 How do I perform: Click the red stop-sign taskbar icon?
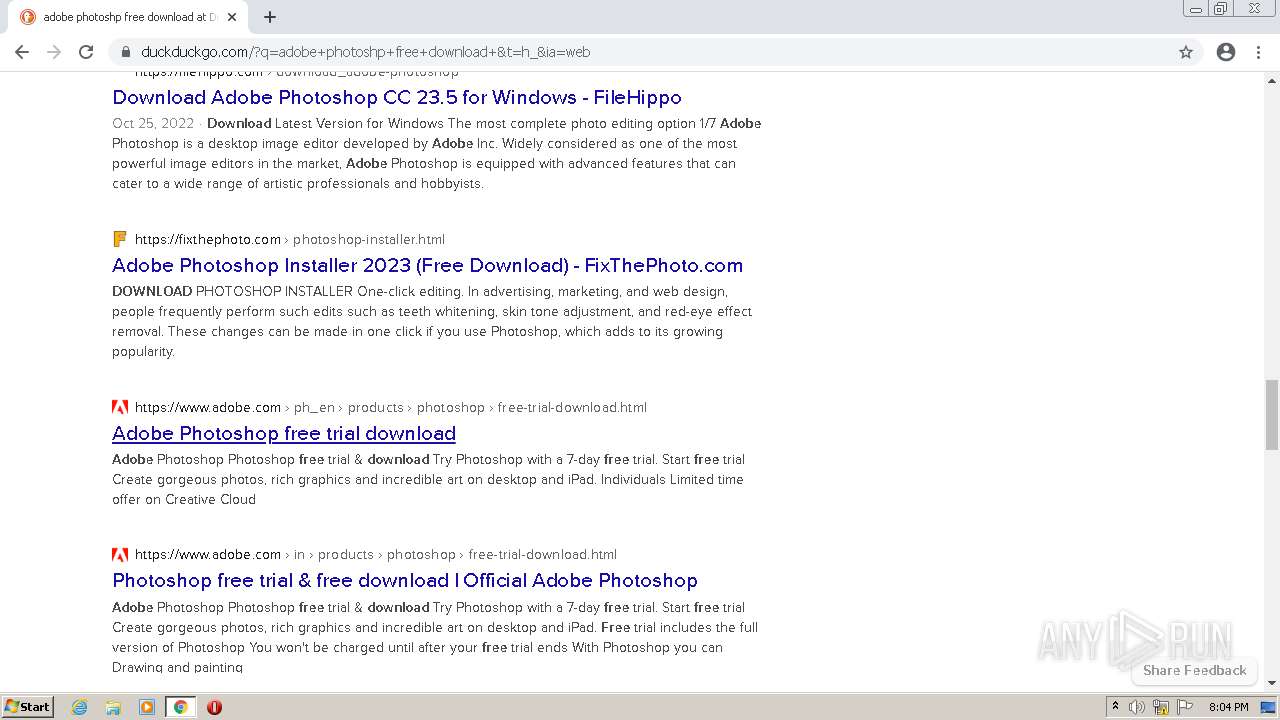point(214,707)
